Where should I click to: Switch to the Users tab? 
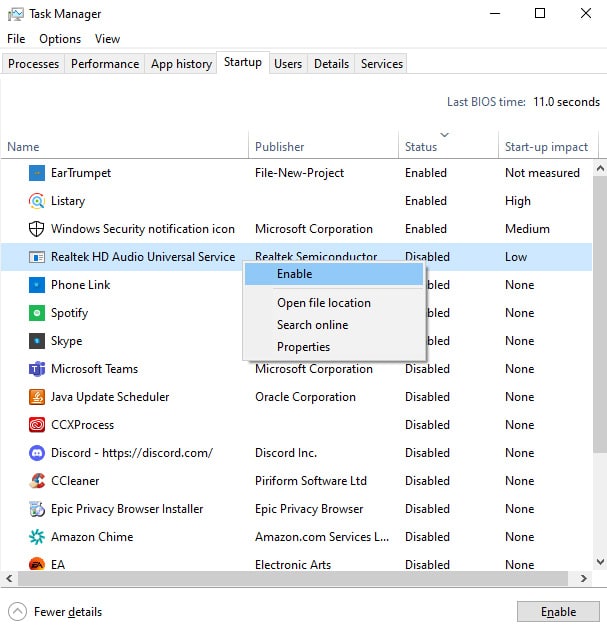click(288, 64)
